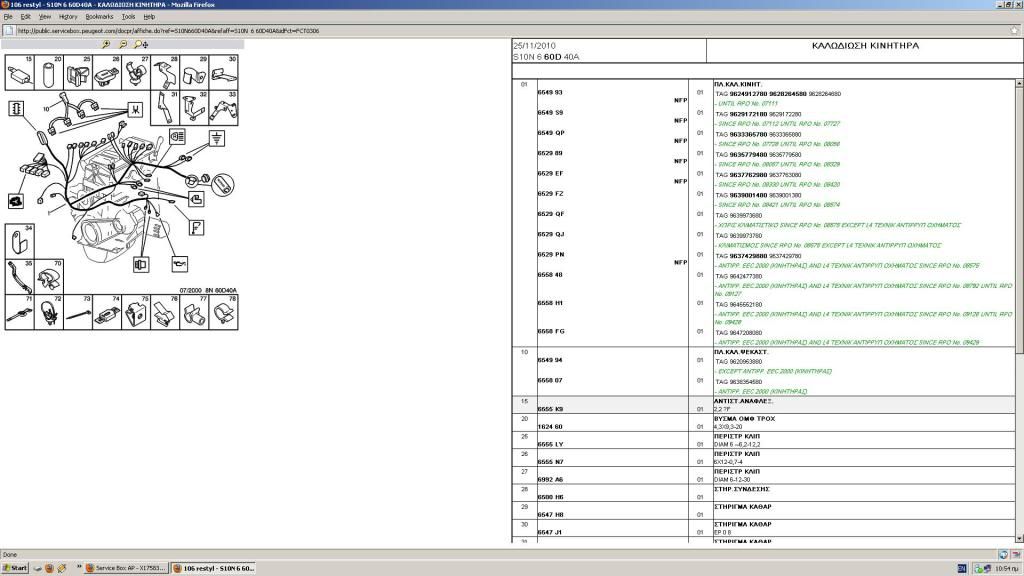Zoom out of the wiring diagram
Viewport: 1024px width, 576px height.
(123, 44)
